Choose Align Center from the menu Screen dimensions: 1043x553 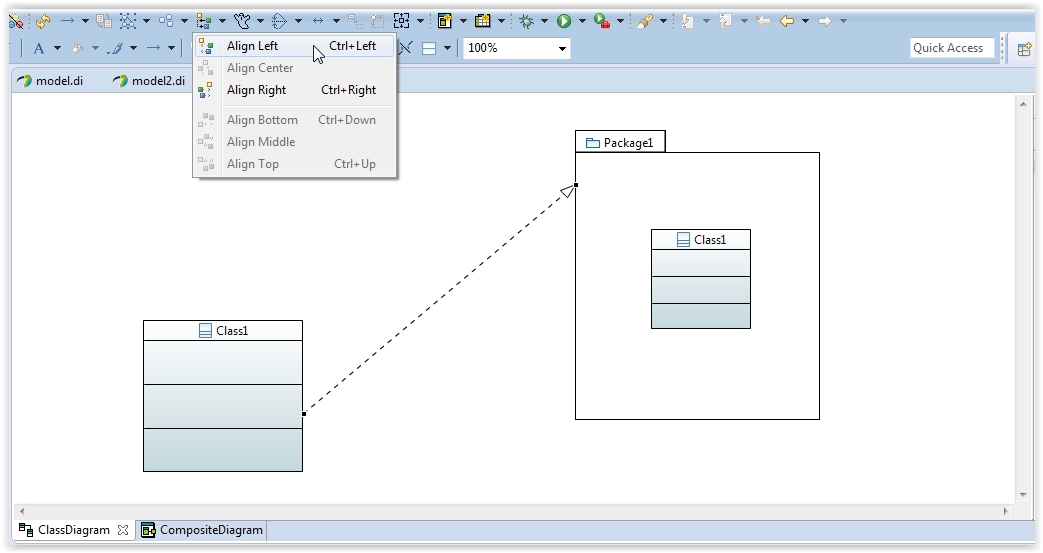[x=295, y=68]
